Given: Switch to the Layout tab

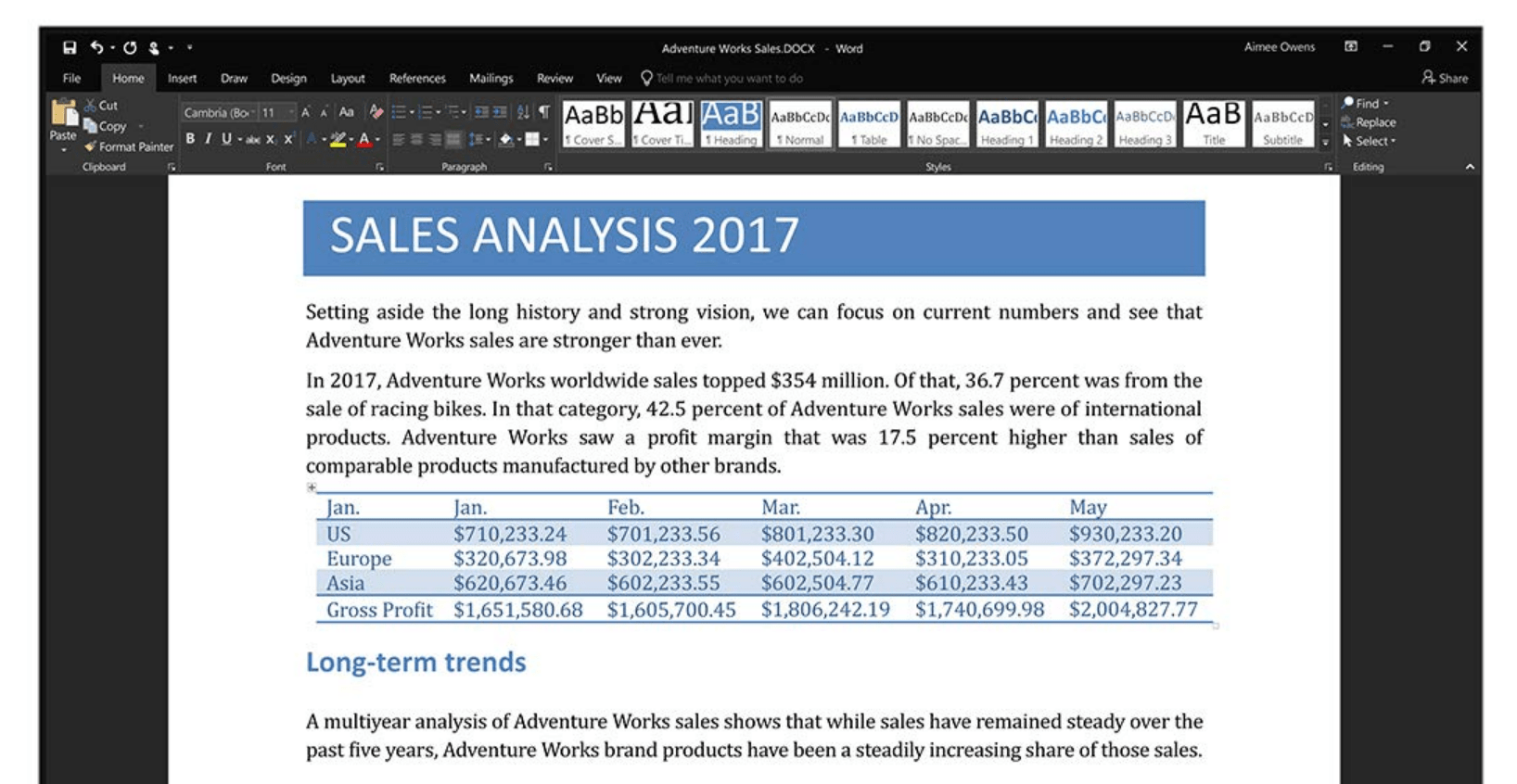Looking at the screenshot, I should (348, 79).
